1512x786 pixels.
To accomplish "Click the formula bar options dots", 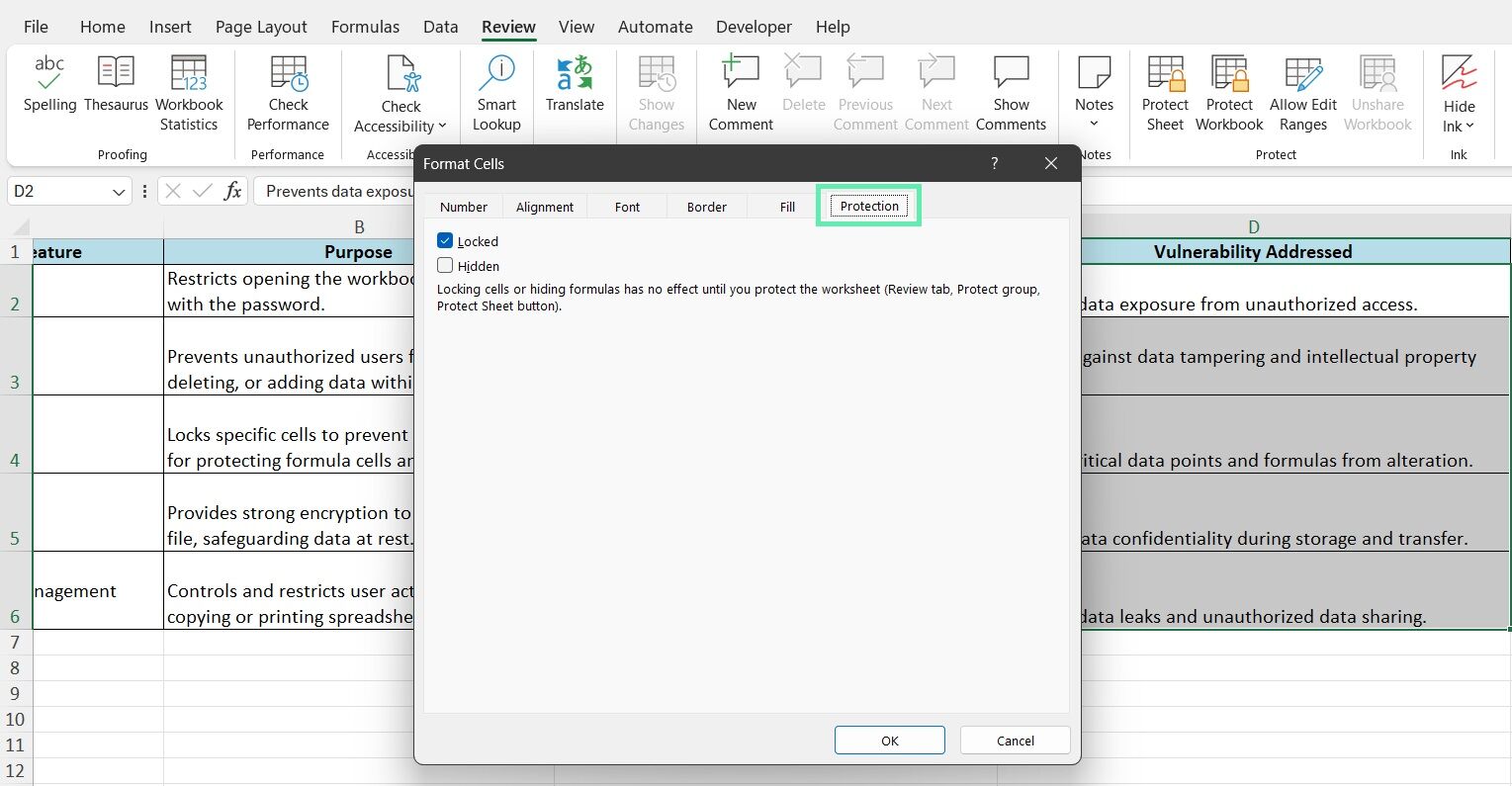I will tap(145, 191).
